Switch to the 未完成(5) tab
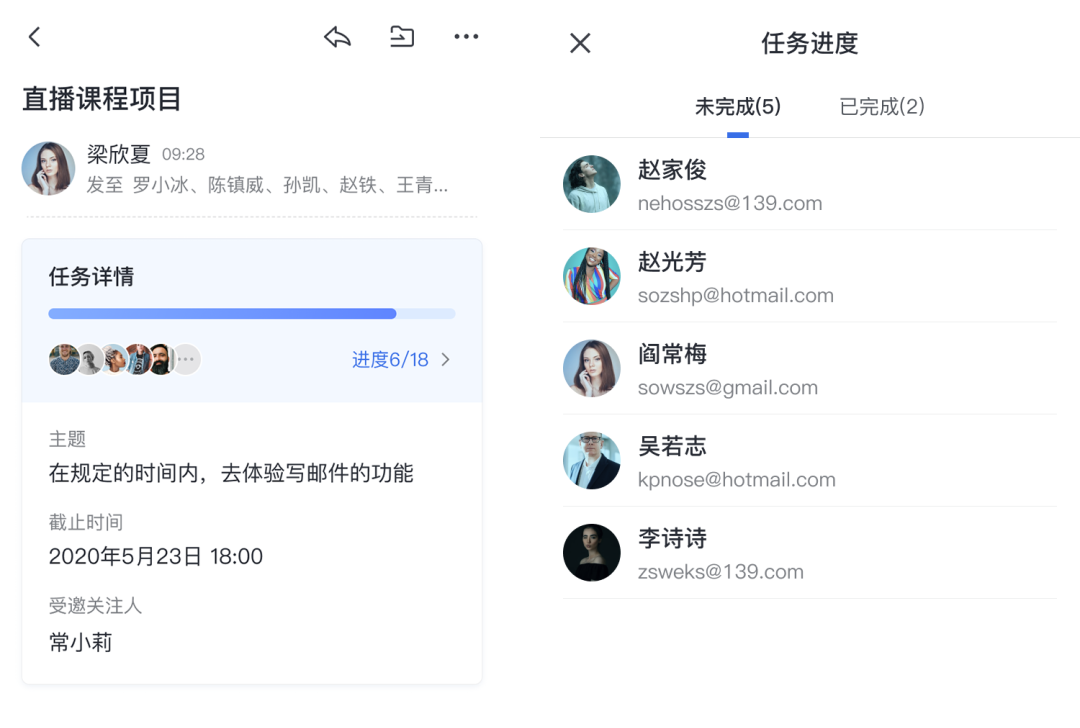The image size is (1080, 728). coord(737,107)
